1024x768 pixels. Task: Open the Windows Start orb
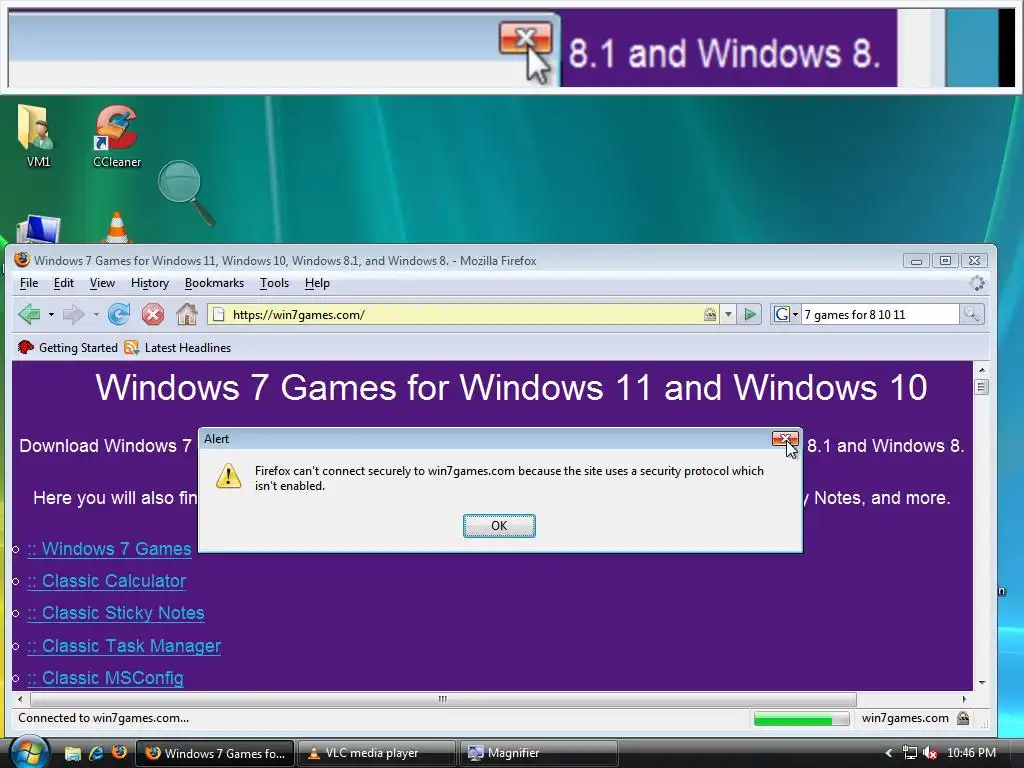point(29,752)
